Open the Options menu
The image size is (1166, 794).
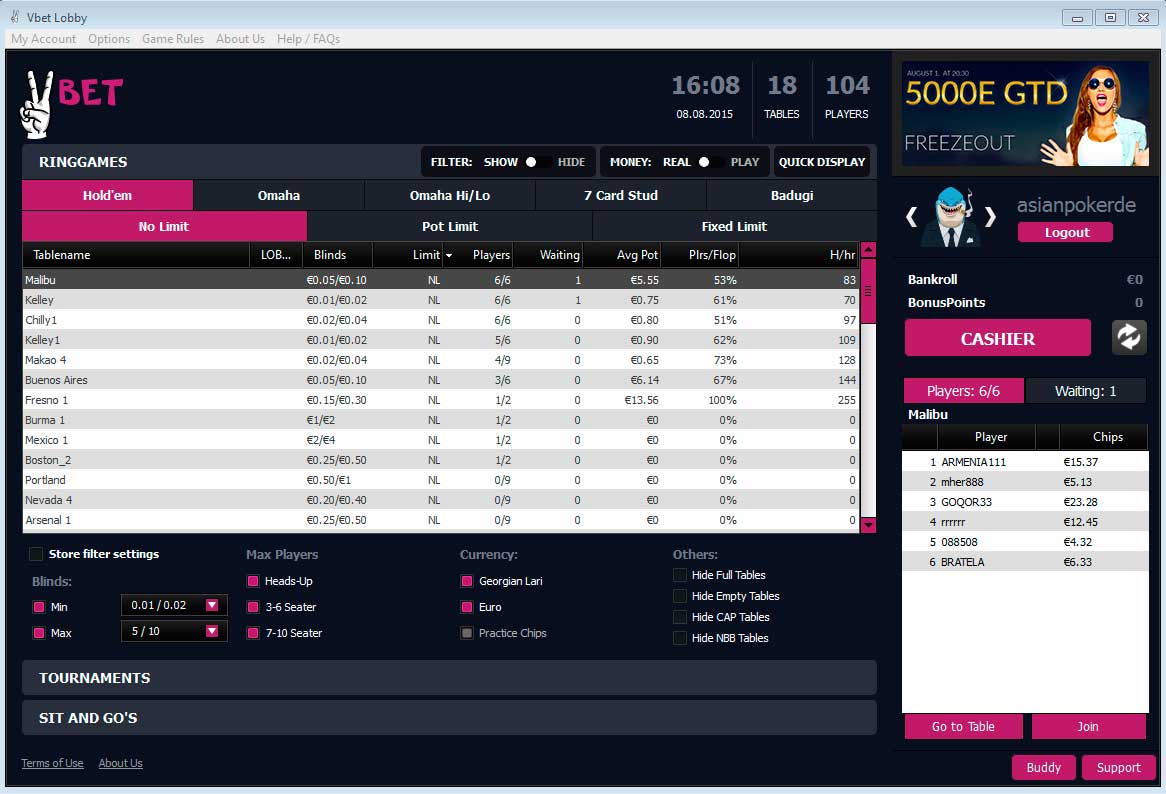[109, 39]
